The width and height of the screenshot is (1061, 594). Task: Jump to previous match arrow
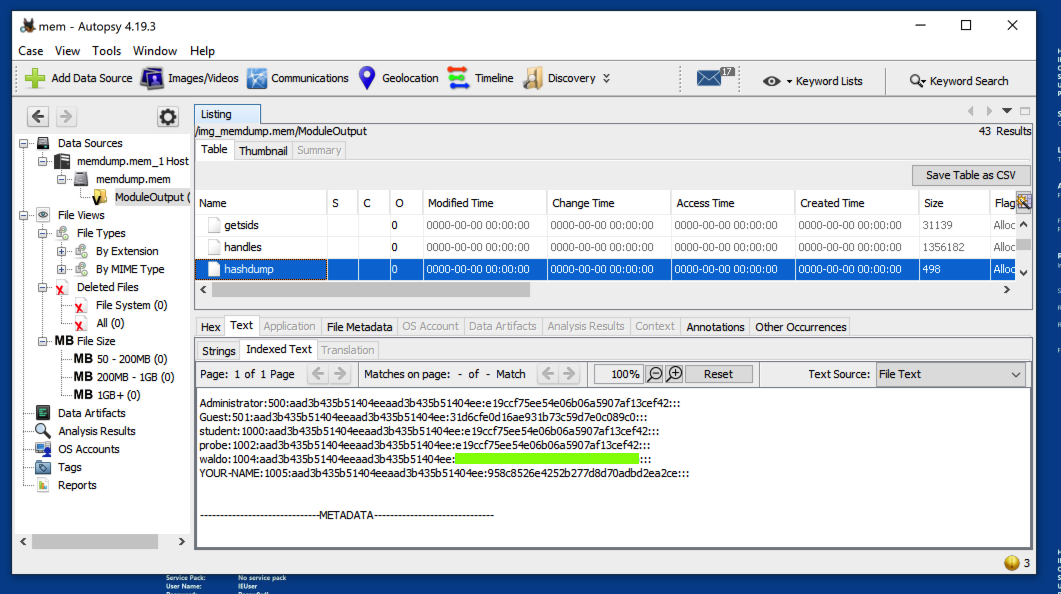coord(547,374)
